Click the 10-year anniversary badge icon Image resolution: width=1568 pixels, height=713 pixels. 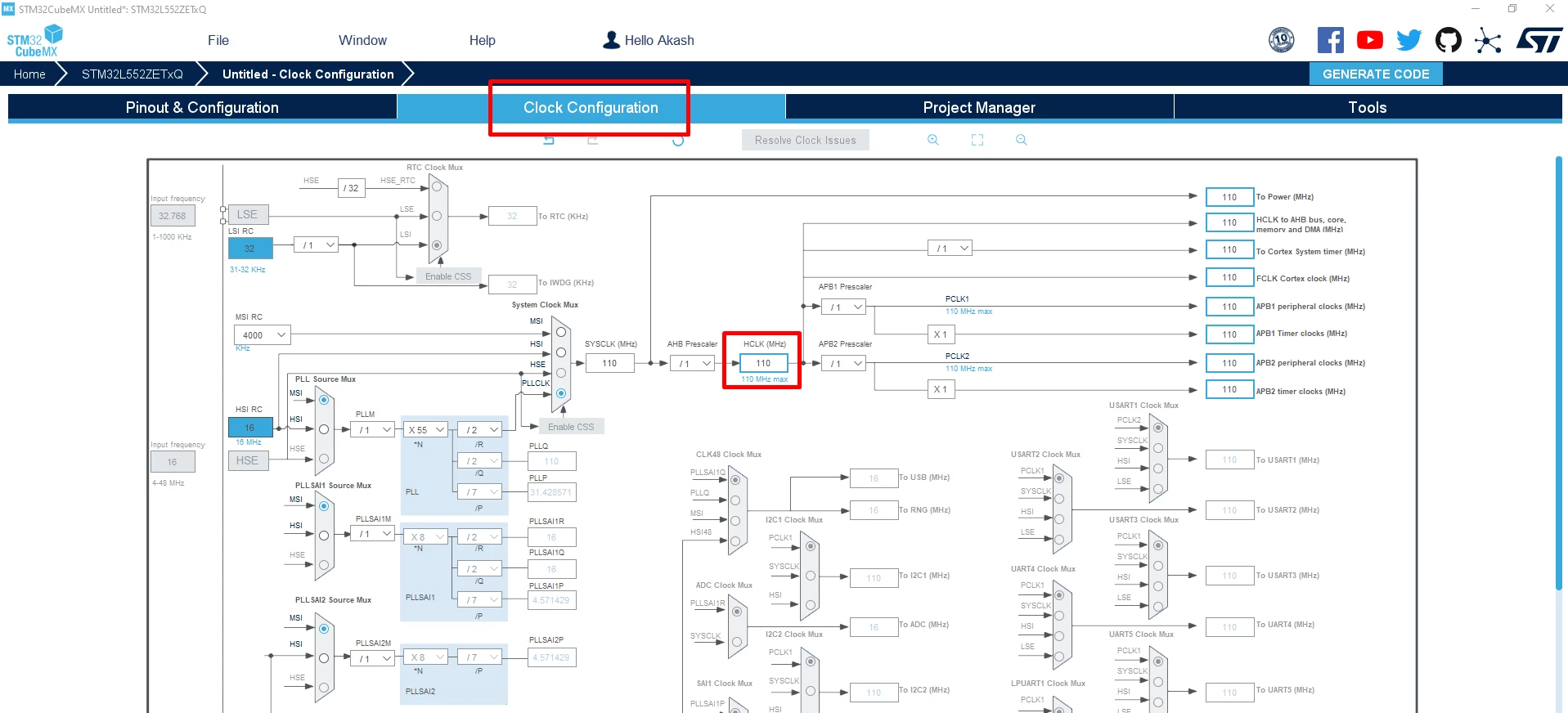(1282, 39)
